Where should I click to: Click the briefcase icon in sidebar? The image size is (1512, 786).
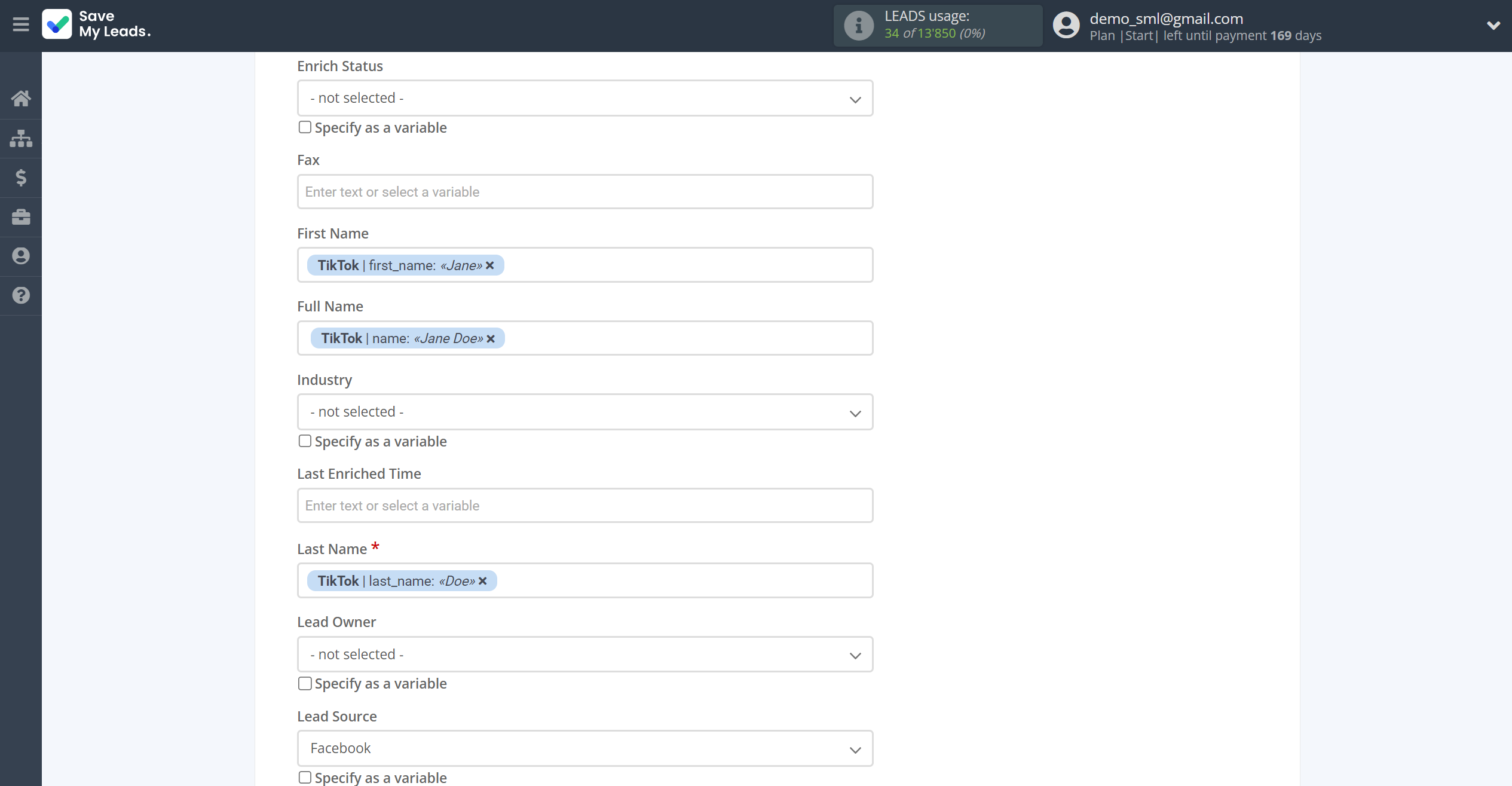click(21, 217)
